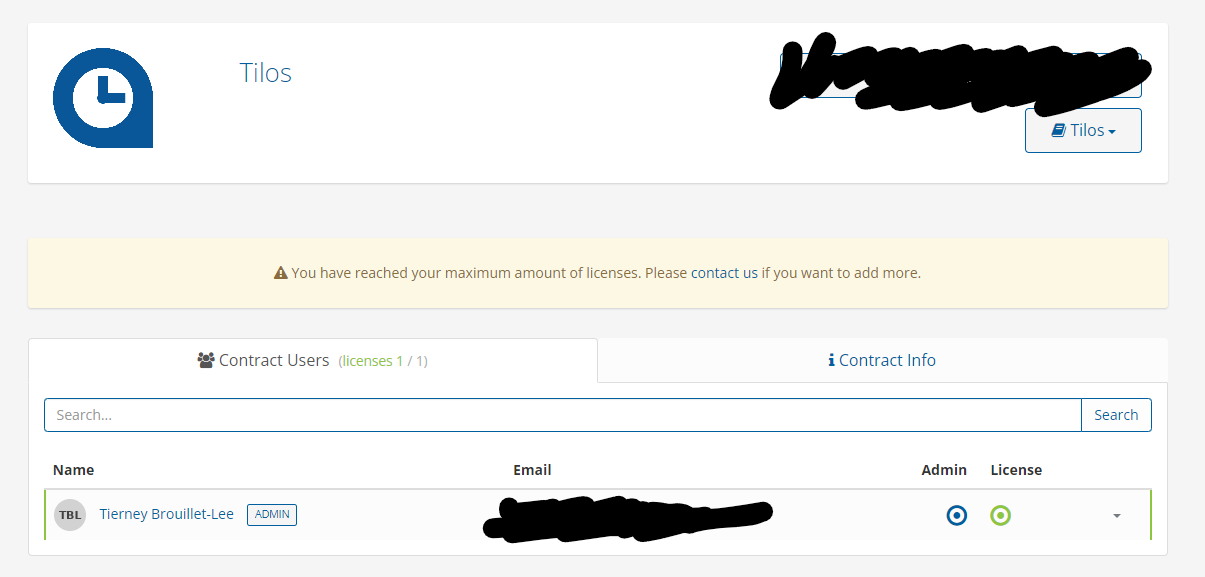Toggle License radio for Tierney Brouillet-Lee
Image resolution: width=1205 pixels, height=577 pixels.
pyautogui.click(x=1000, y=515)
